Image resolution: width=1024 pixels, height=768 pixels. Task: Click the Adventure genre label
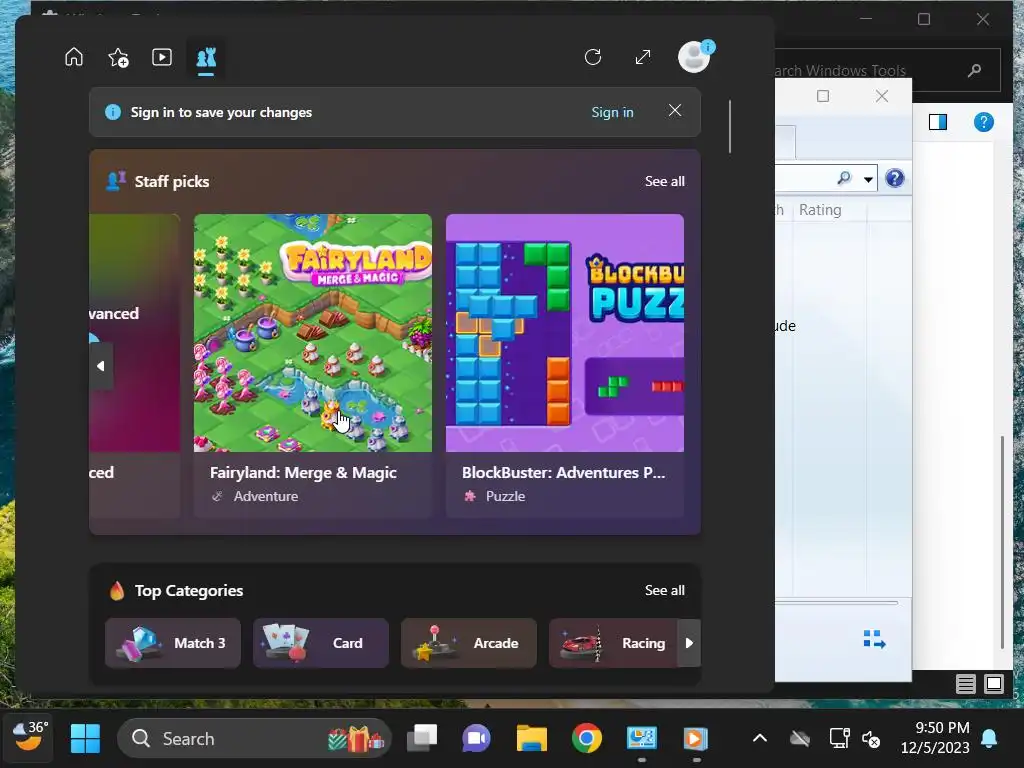click(266, 496)
